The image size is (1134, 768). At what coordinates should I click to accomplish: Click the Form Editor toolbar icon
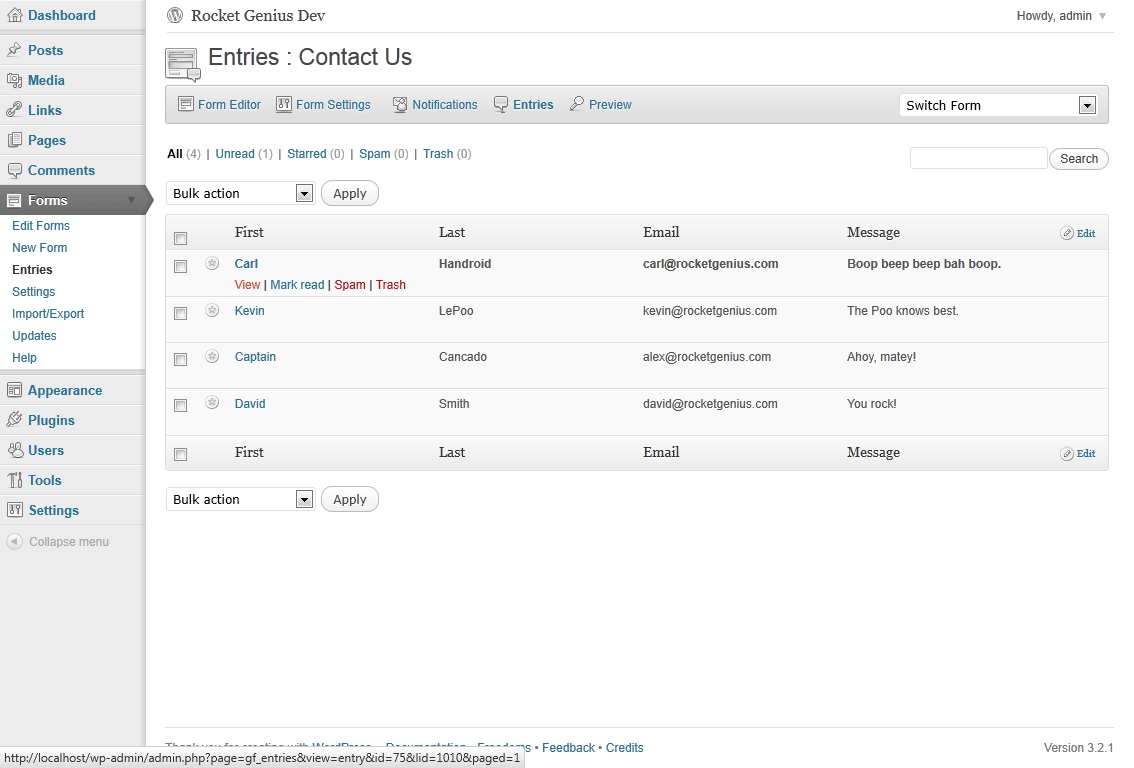[x=186, y=104]
